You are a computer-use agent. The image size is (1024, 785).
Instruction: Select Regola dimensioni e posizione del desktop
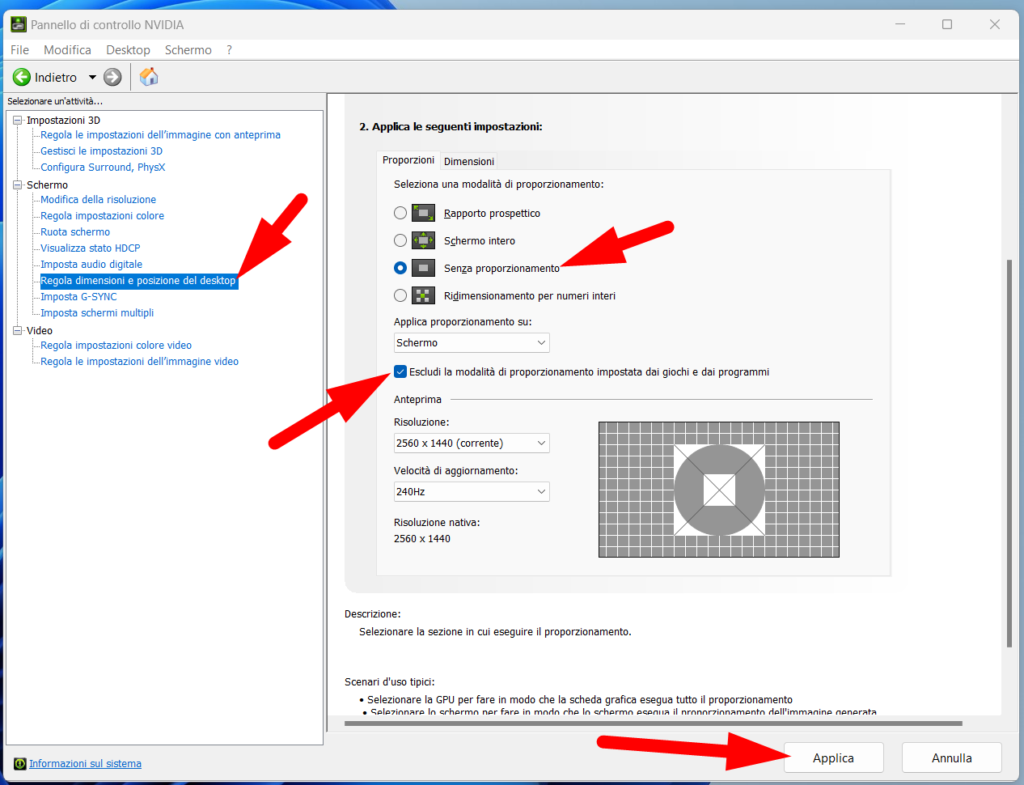click(x=138, y=280)
